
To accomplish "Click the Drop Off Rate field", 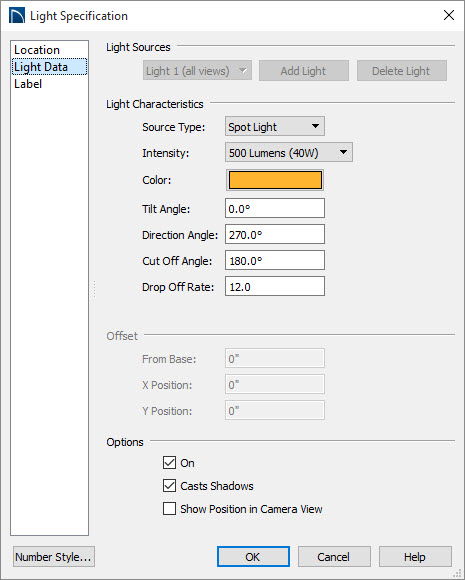I will pos(275,286).
